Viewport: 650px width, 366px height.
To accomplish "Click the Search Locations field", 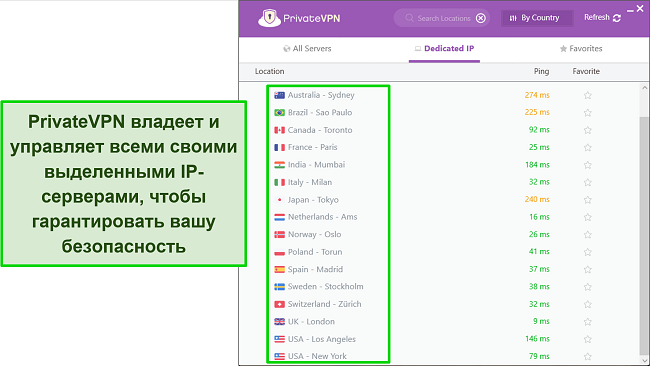I will (x=442, y=18).
